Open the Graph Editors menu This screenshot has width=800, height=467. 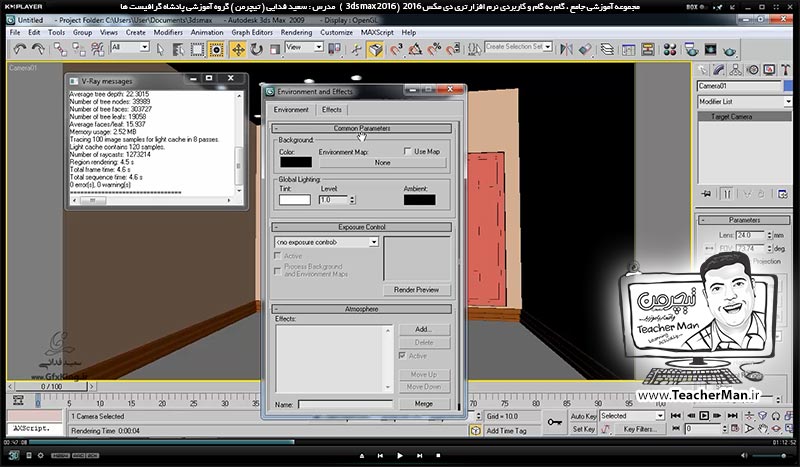(252, 32)
